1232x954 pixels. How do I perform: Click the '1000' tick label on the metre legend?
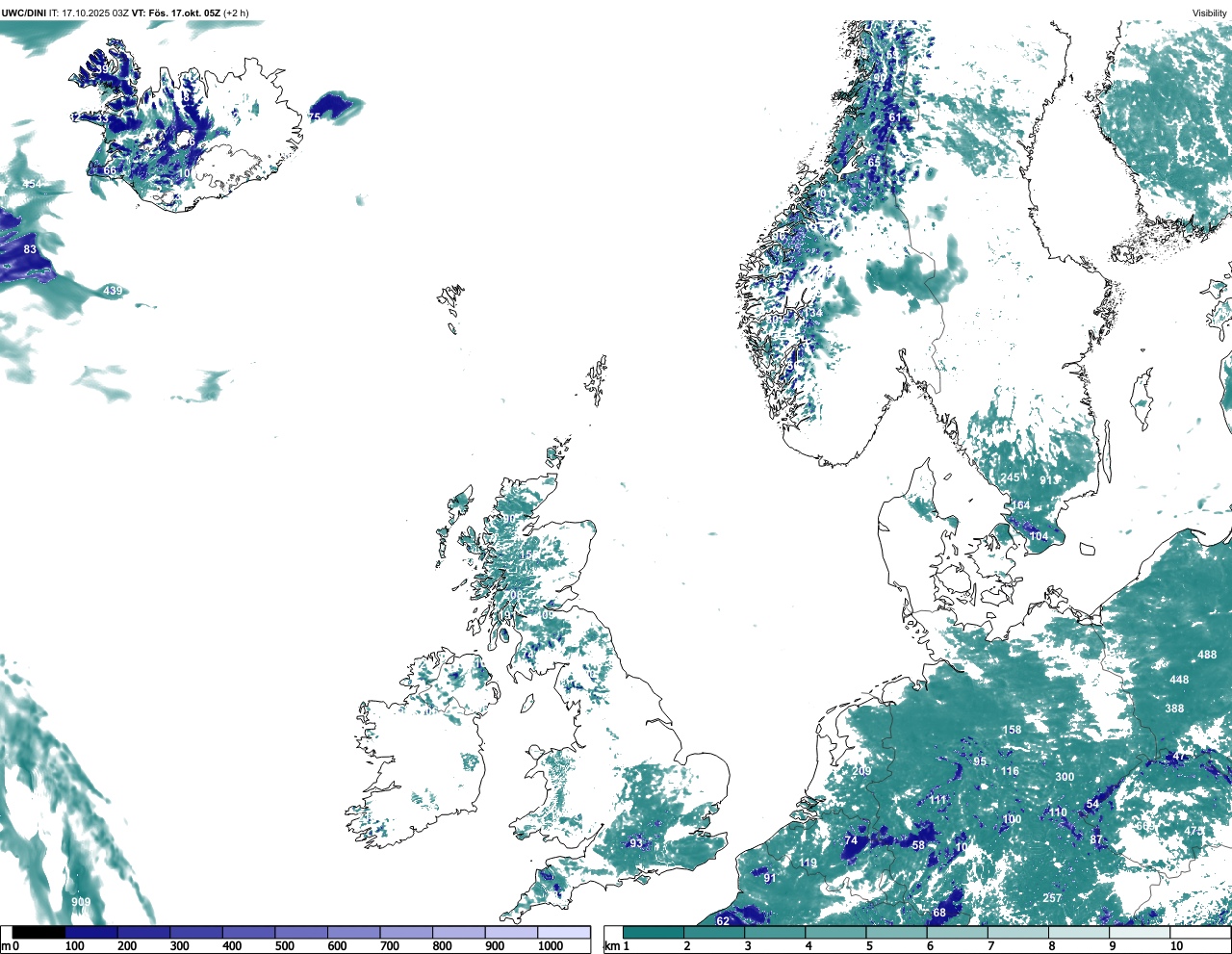coord(551,946)
